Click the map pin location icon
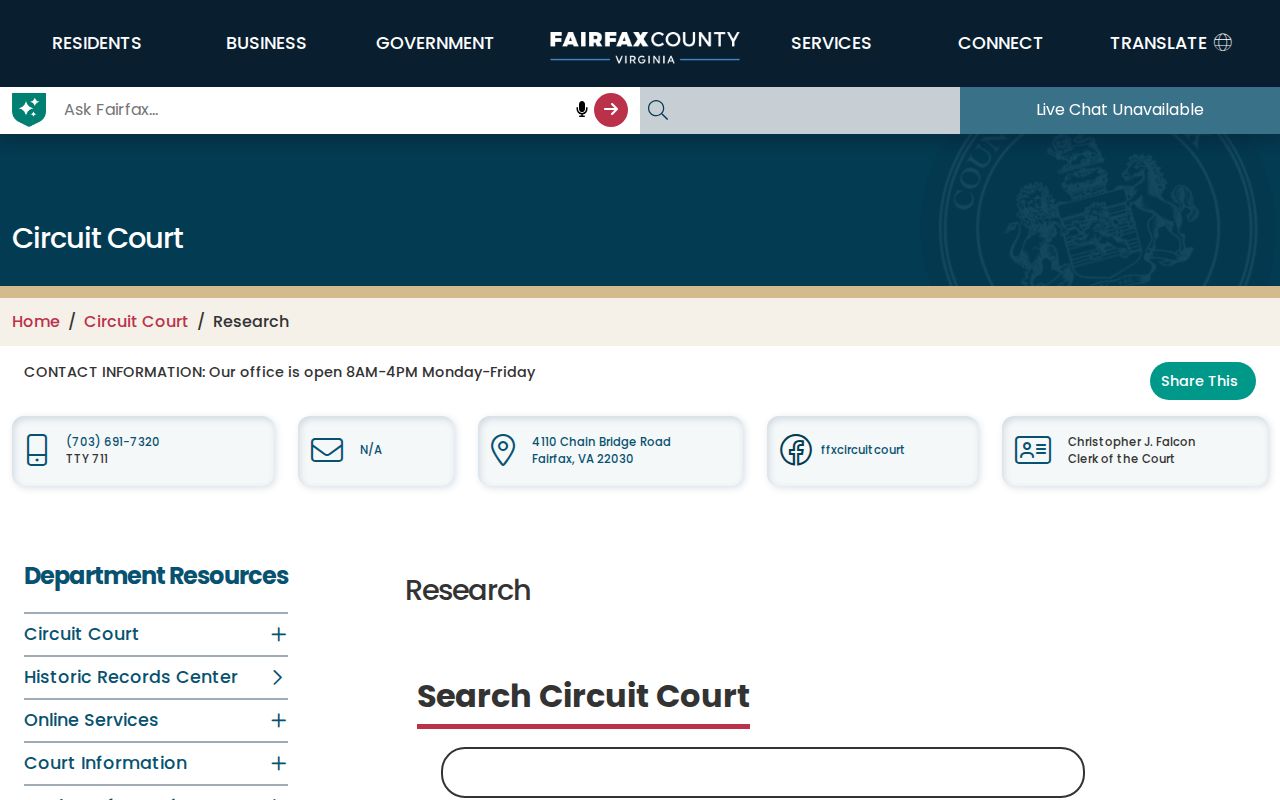Viewport: 1280px width, 800px height. [503, 450]
